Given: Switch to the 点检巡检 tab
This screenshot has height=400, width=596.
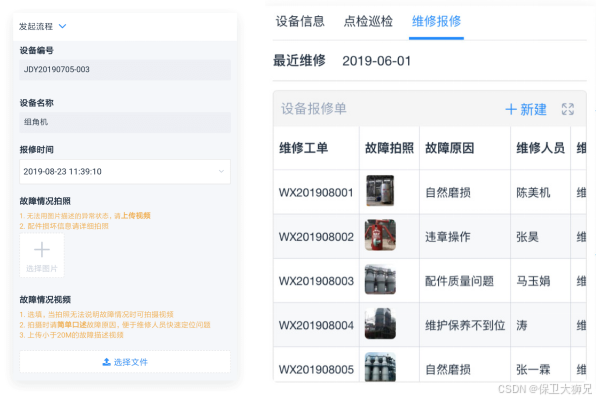Looking at the screenshot, I should pyautogui.click(x=368, y=21).
